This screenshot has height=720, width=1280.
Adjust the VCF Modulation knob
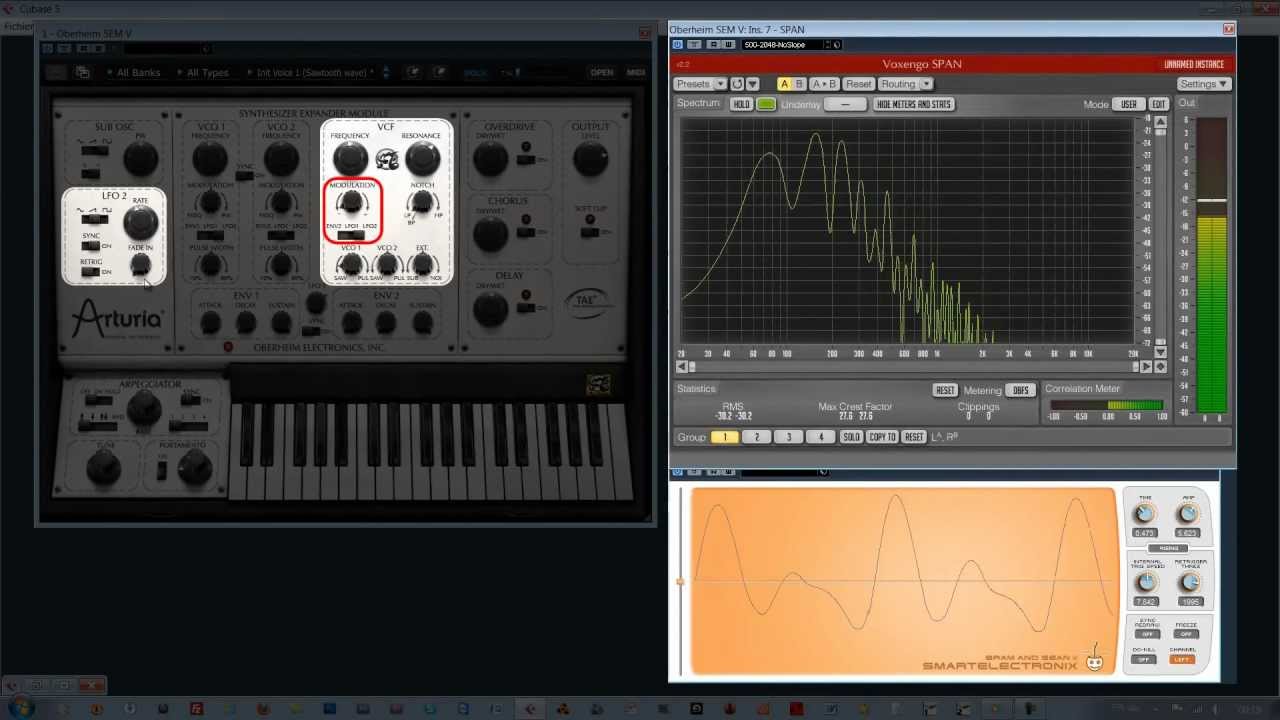click(351, 203)
